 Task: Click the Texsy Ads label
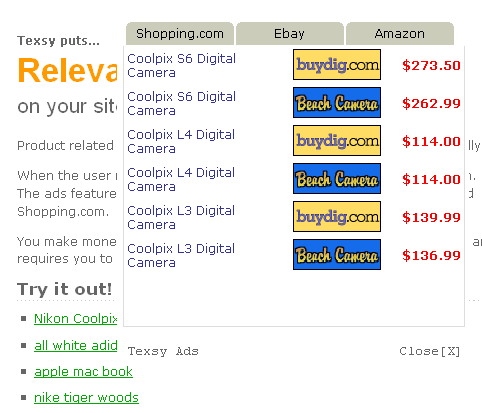163,351
